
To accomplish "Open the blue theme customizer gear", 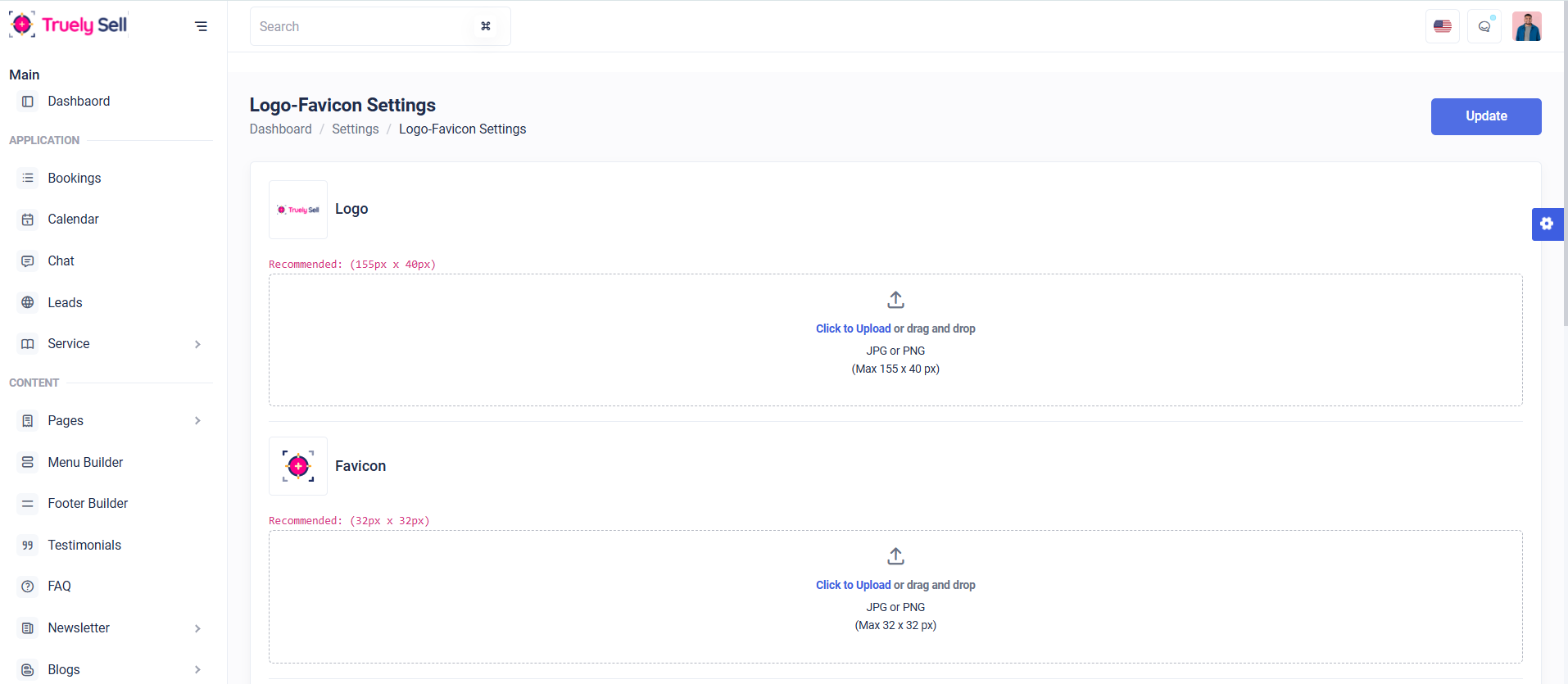I will (x=1547, y=224).
